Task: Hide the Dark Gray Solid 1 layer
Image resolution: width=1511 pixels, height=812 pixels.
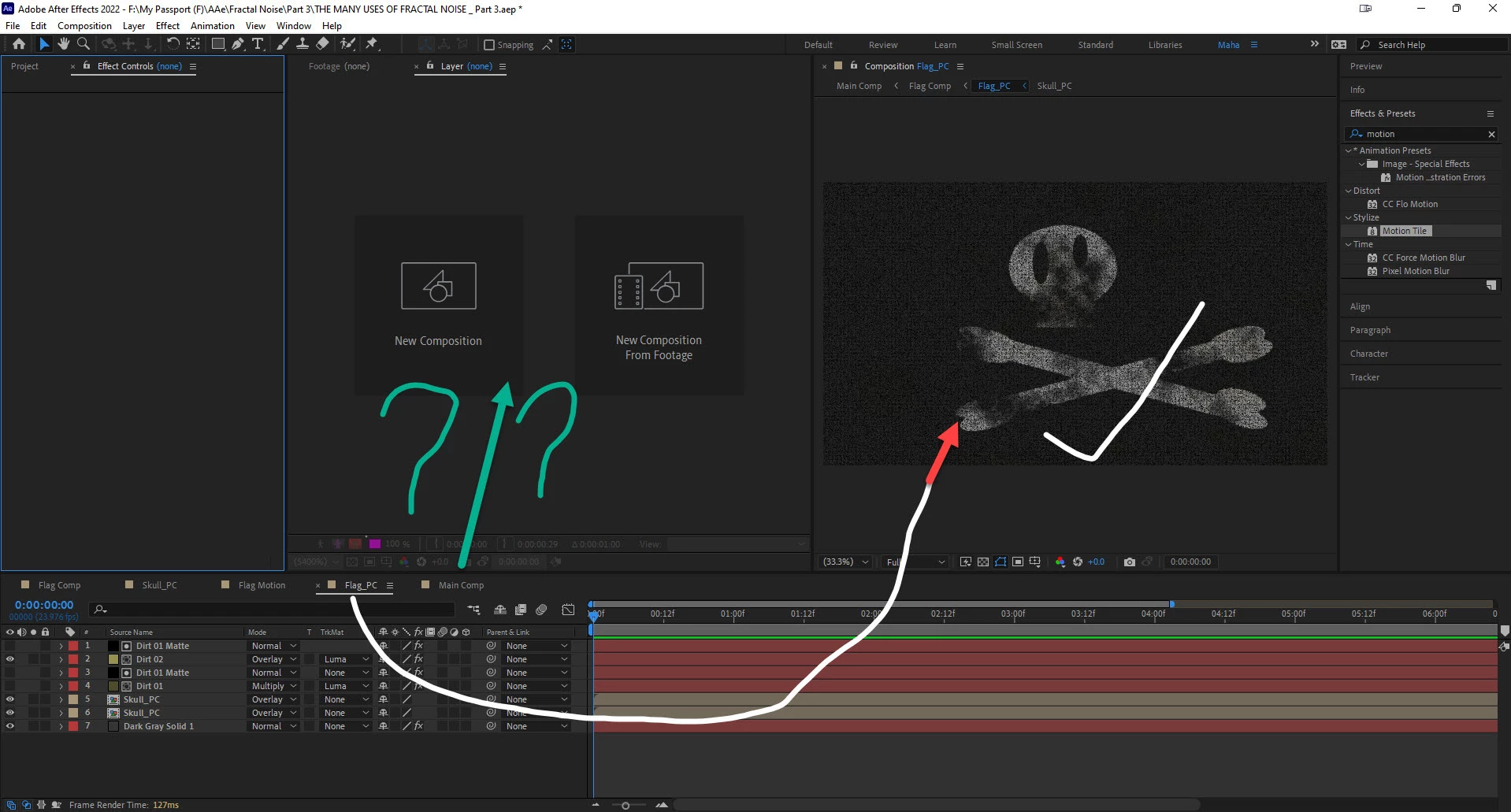Action: point(9,726)
